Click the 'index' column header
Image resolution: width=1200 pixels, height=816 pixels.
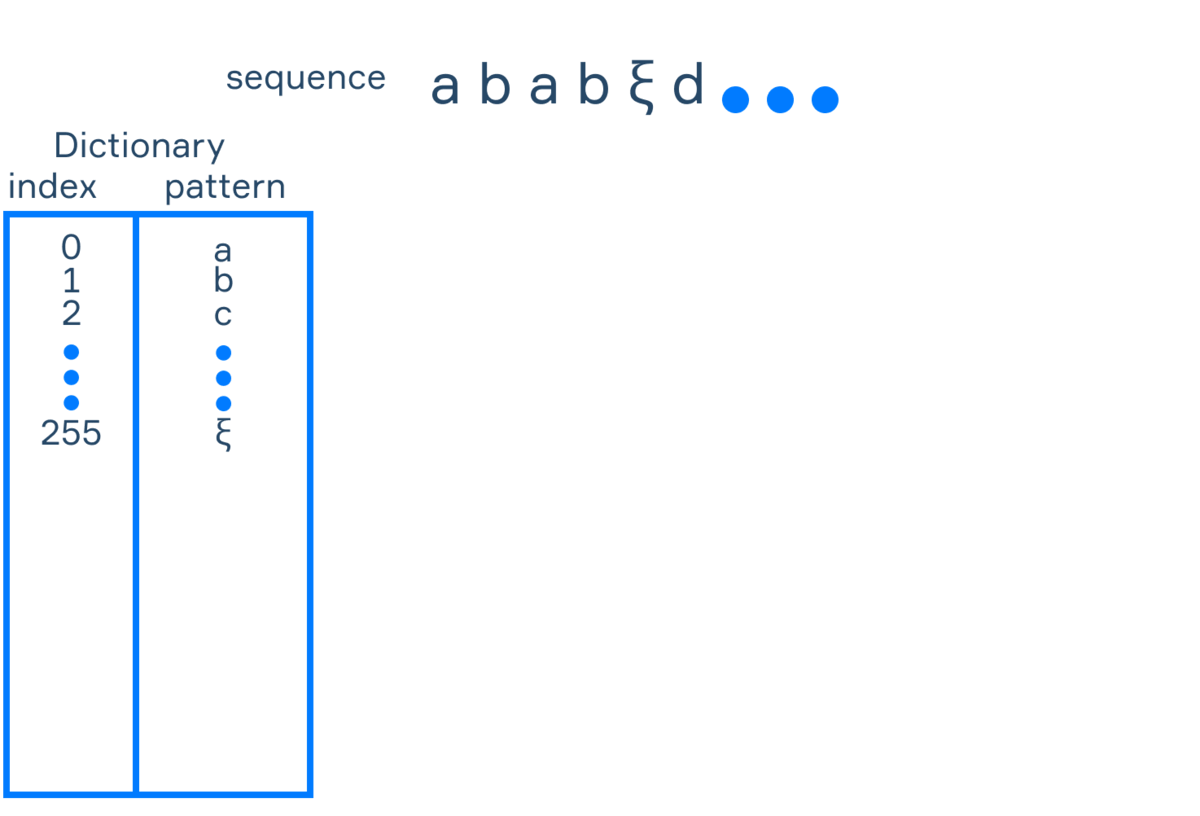click(x=52, y=187)
